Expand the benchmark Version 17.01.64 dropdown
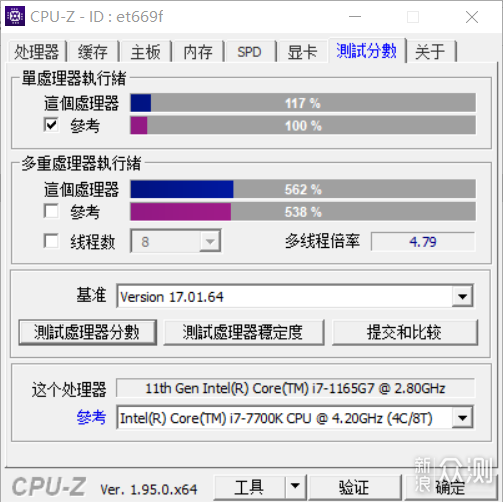This screenshot has width=503, height=502. pos(462,296)
